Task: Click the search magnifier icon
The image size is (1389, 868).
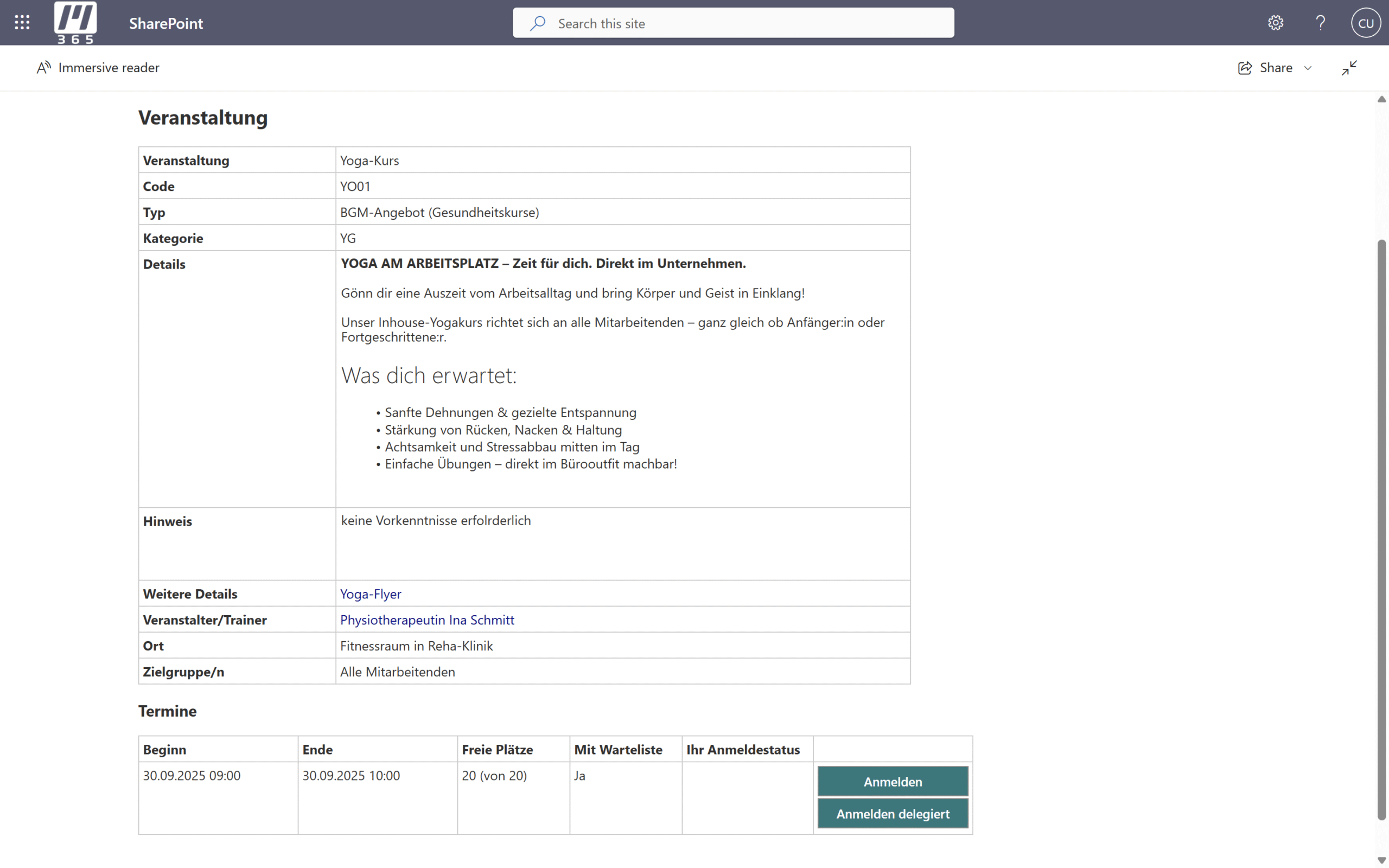Action: point(538,23)
